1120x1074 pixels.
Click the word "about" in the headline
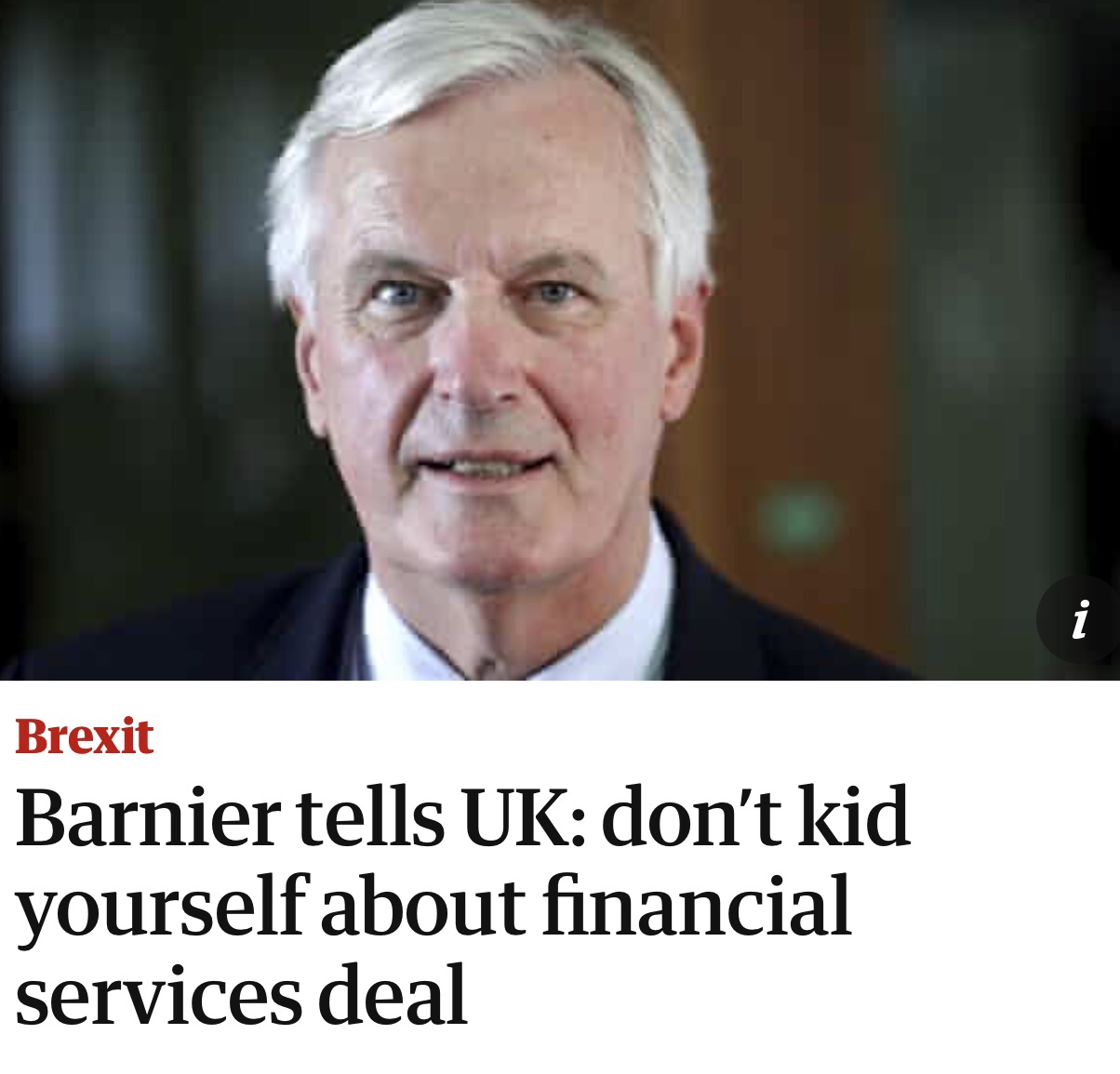421,906
